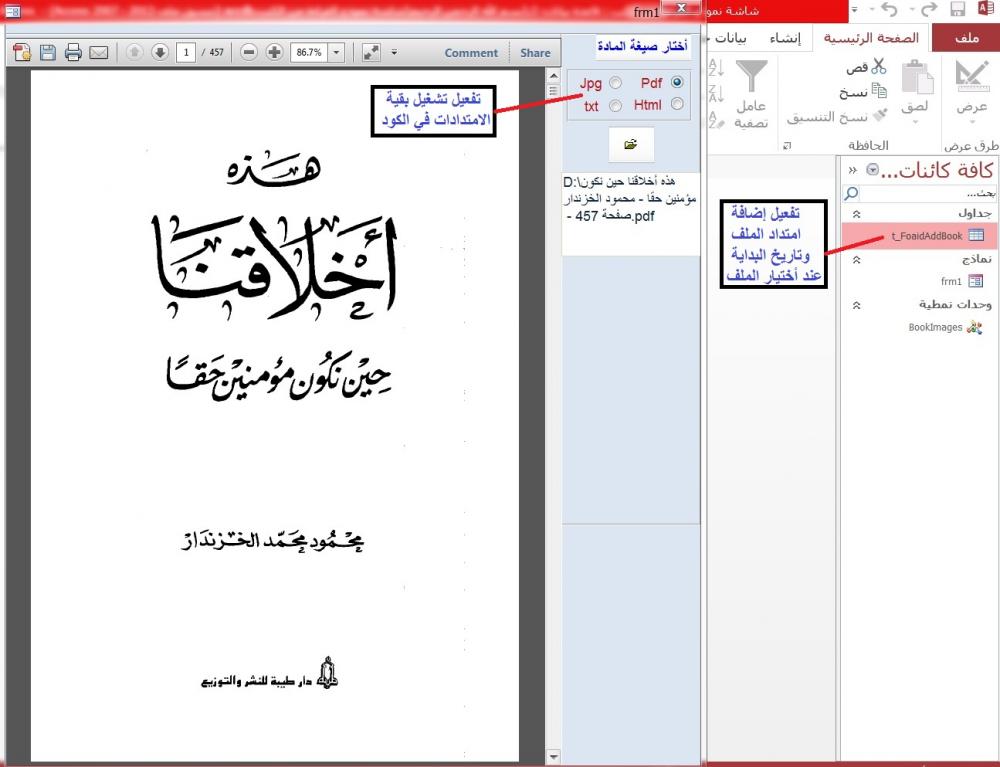Switch to الصفحة الرئيسية (Home) tab

click(871, 38)
